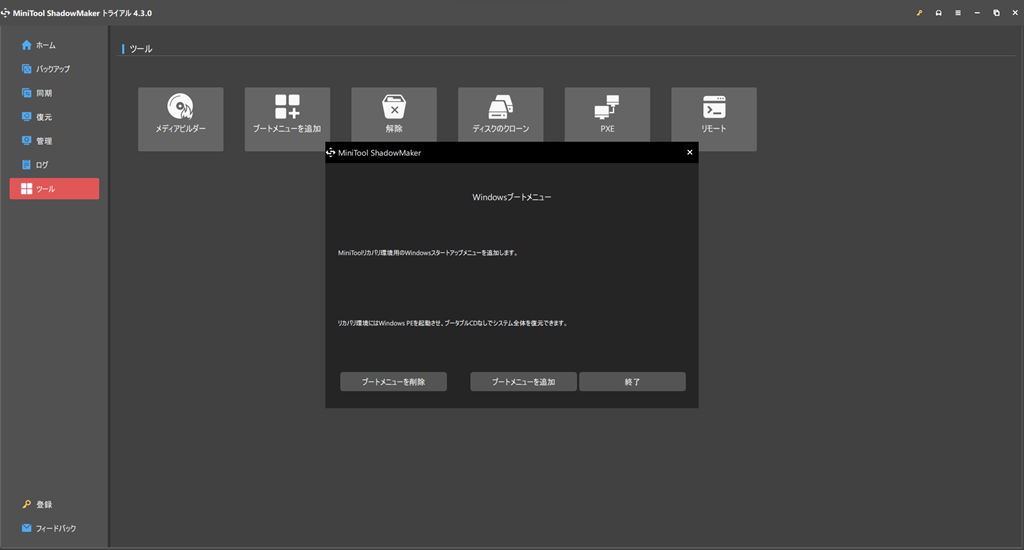
Task: Click the 登録 (register) key entry
Action: pyautogui.click(x=37, y=504)
